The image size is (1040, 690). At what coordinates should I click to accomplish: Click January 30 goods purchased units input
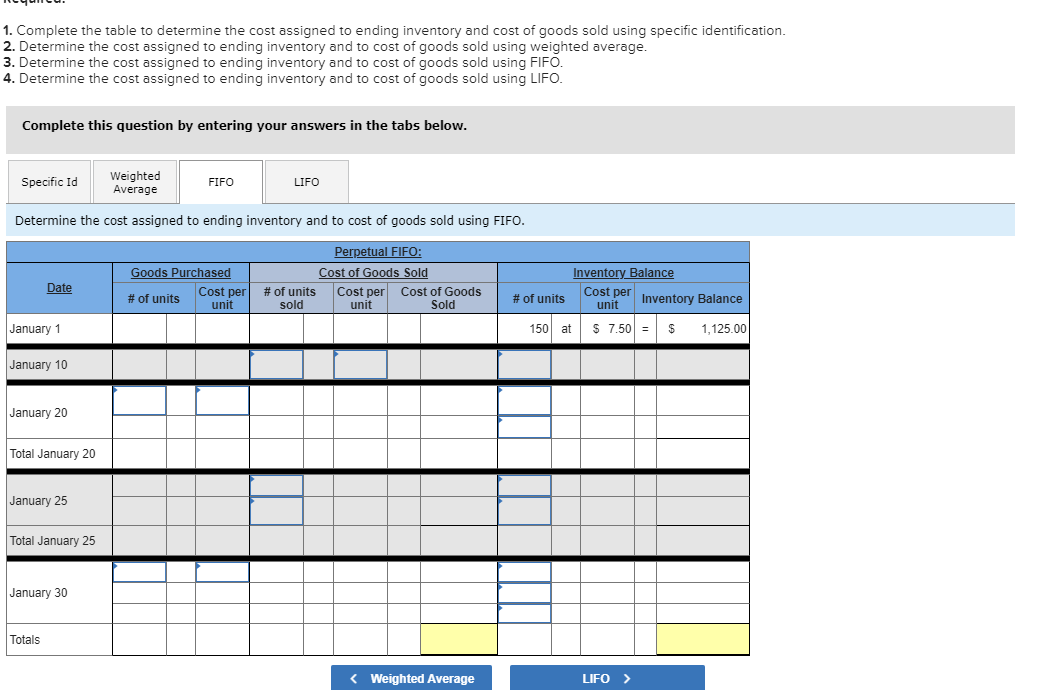click(x=139, y=571)
